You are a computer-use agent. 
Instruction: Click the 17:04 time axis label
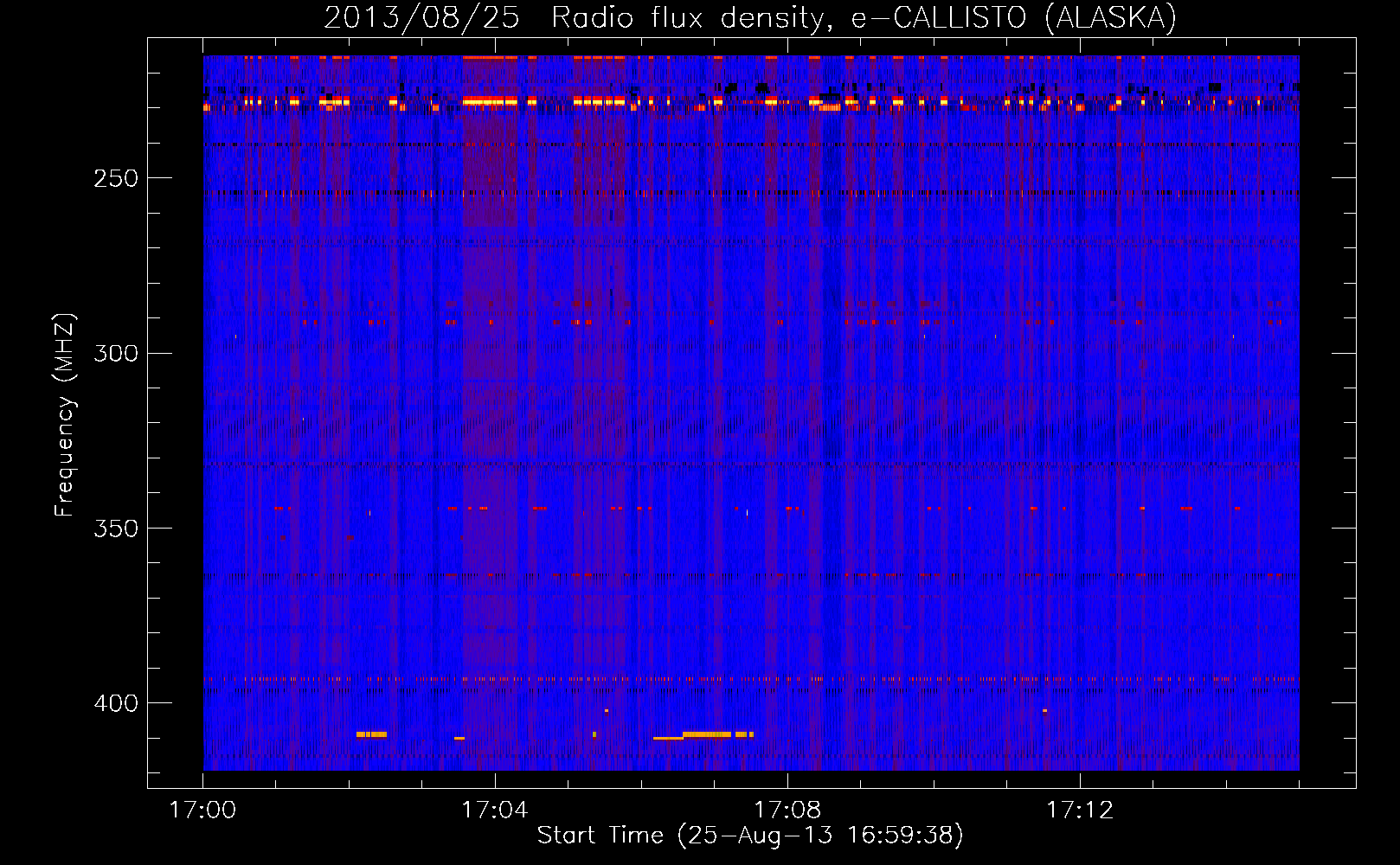494,811
